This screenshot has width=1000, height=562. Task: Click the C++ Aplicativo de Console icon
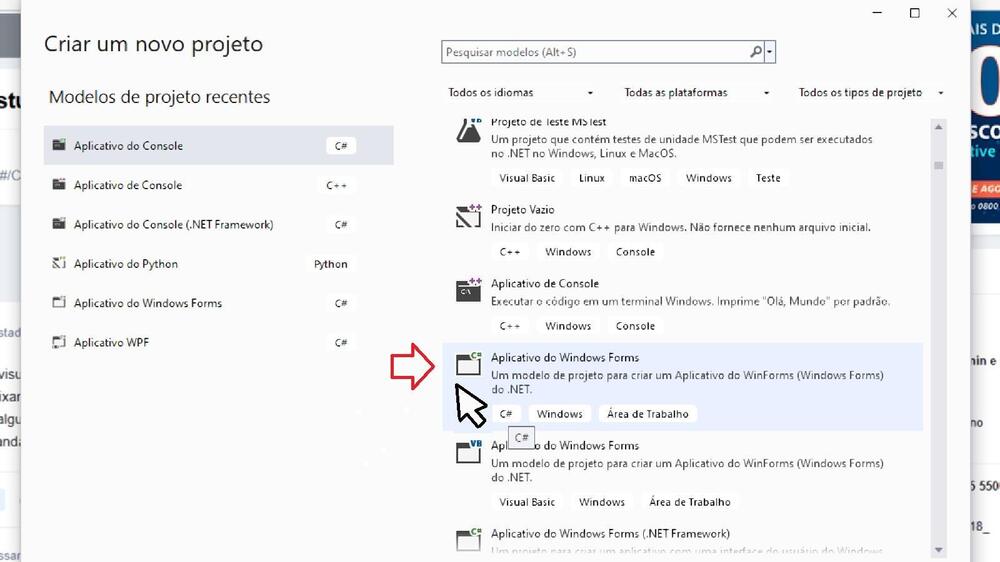coord(469,290)
